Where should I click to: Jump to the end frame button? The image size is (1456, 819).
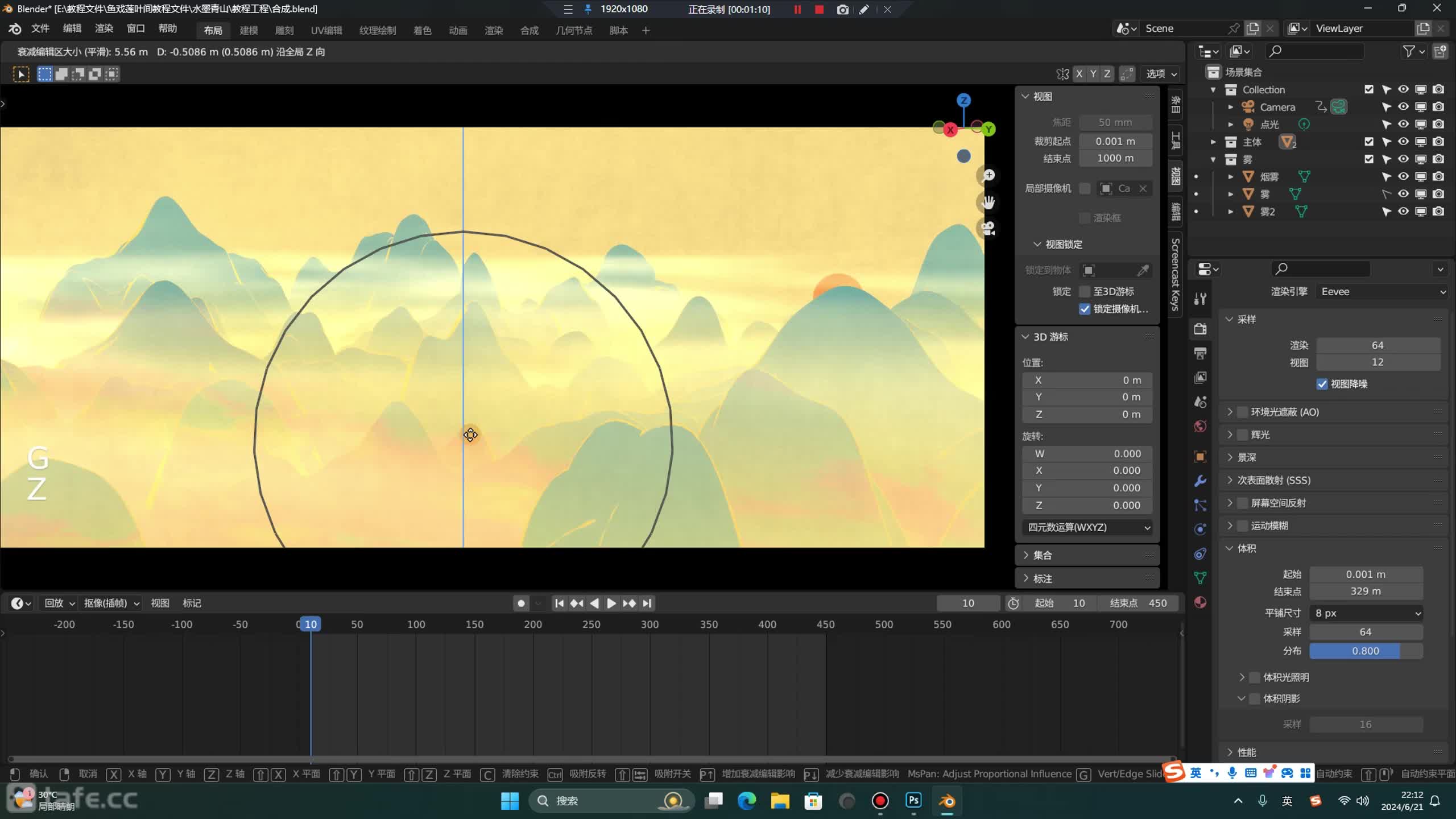pos(647,603)
